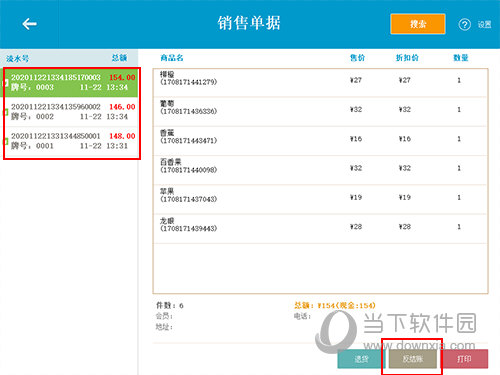The width and height of the screenshot is (500, 375).
Task: Click ¥16 in the 折扣价 column
Action: 405,139
